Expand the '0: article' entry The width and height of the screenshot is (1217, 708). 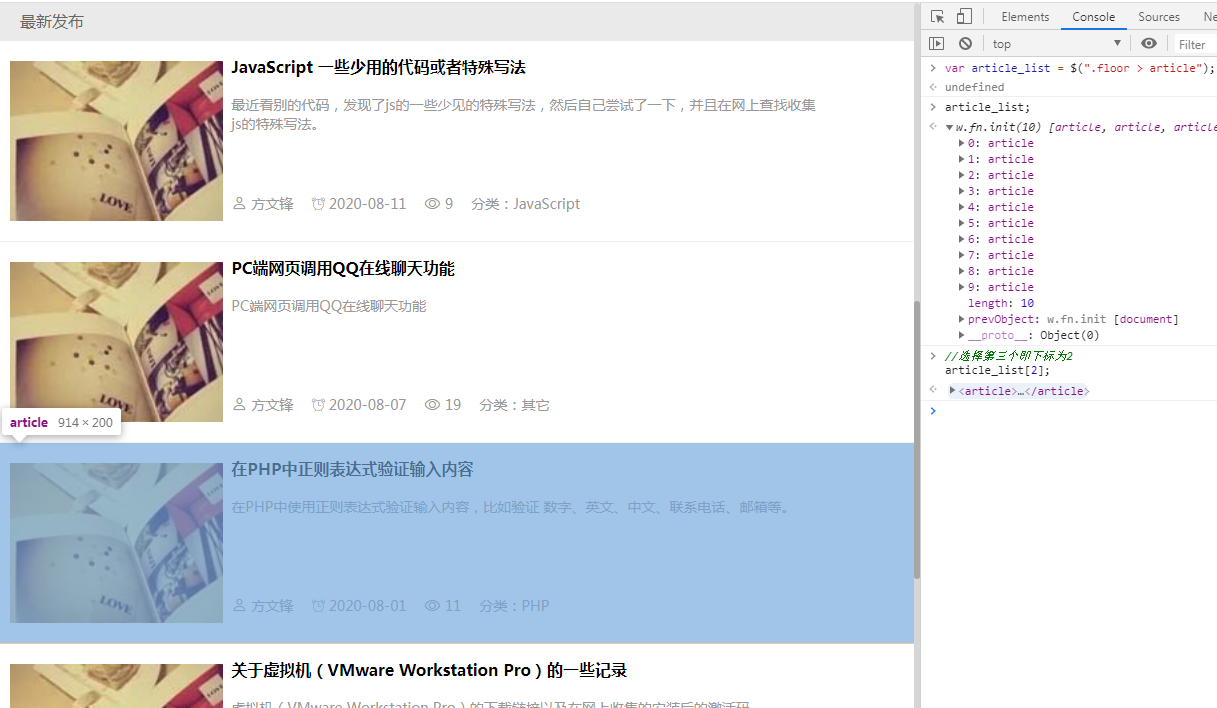[x=962, y=143]
